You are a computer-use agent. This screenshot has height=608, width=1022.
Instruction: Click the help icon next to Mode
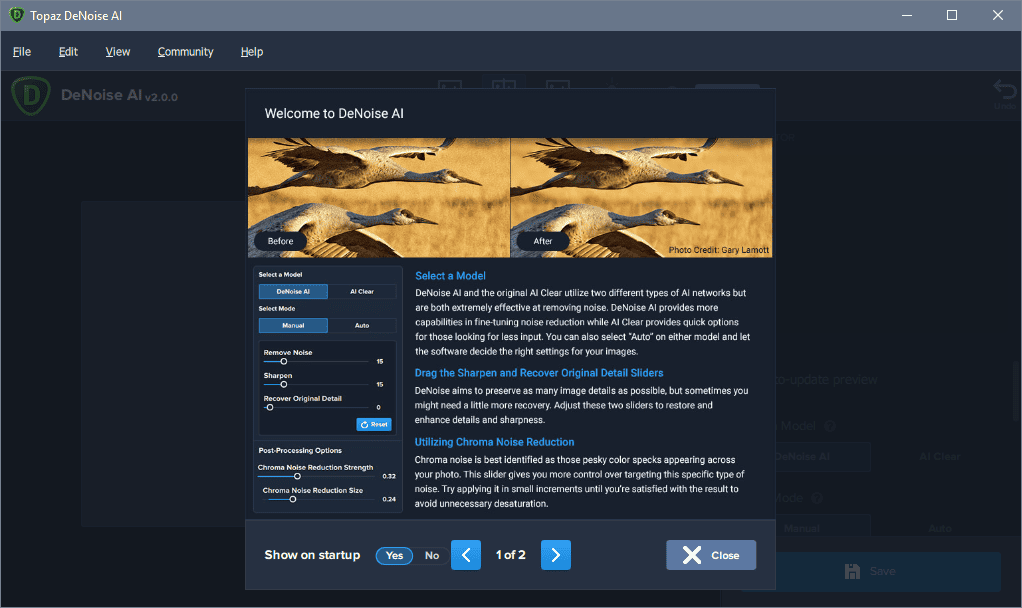[817, 498]
